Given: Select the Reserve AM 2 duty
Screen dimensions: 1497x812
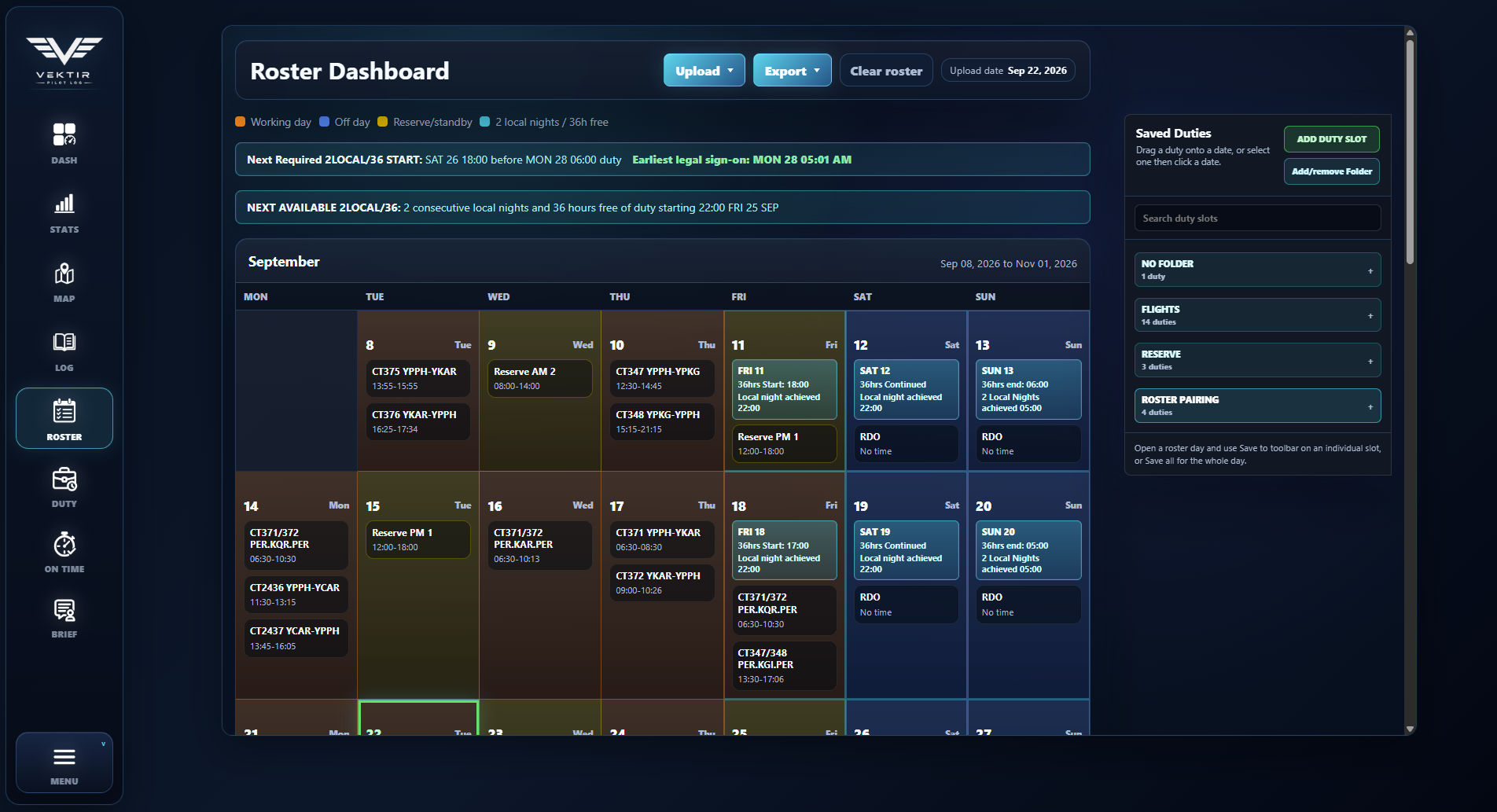Looking at the screenshot, I should point(539,378).
